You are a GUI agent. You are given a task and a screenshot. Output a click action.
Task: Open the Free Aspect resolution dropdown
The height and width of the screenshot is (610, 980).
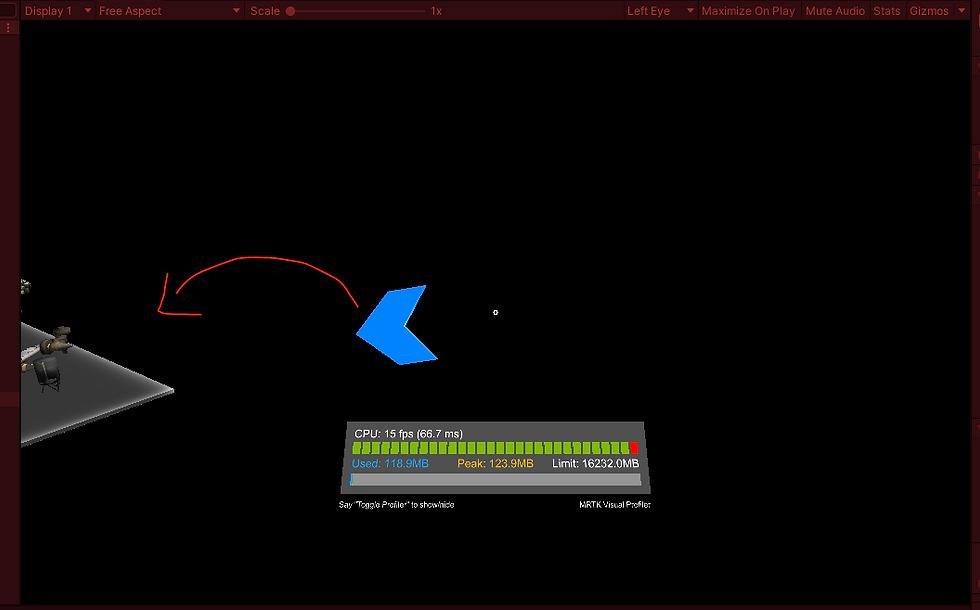[x=169, y=11]
